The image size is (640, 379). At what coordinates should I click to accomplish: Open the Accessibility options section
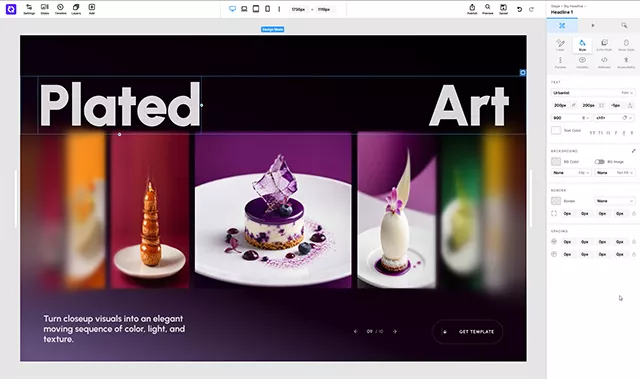[626, 62]
